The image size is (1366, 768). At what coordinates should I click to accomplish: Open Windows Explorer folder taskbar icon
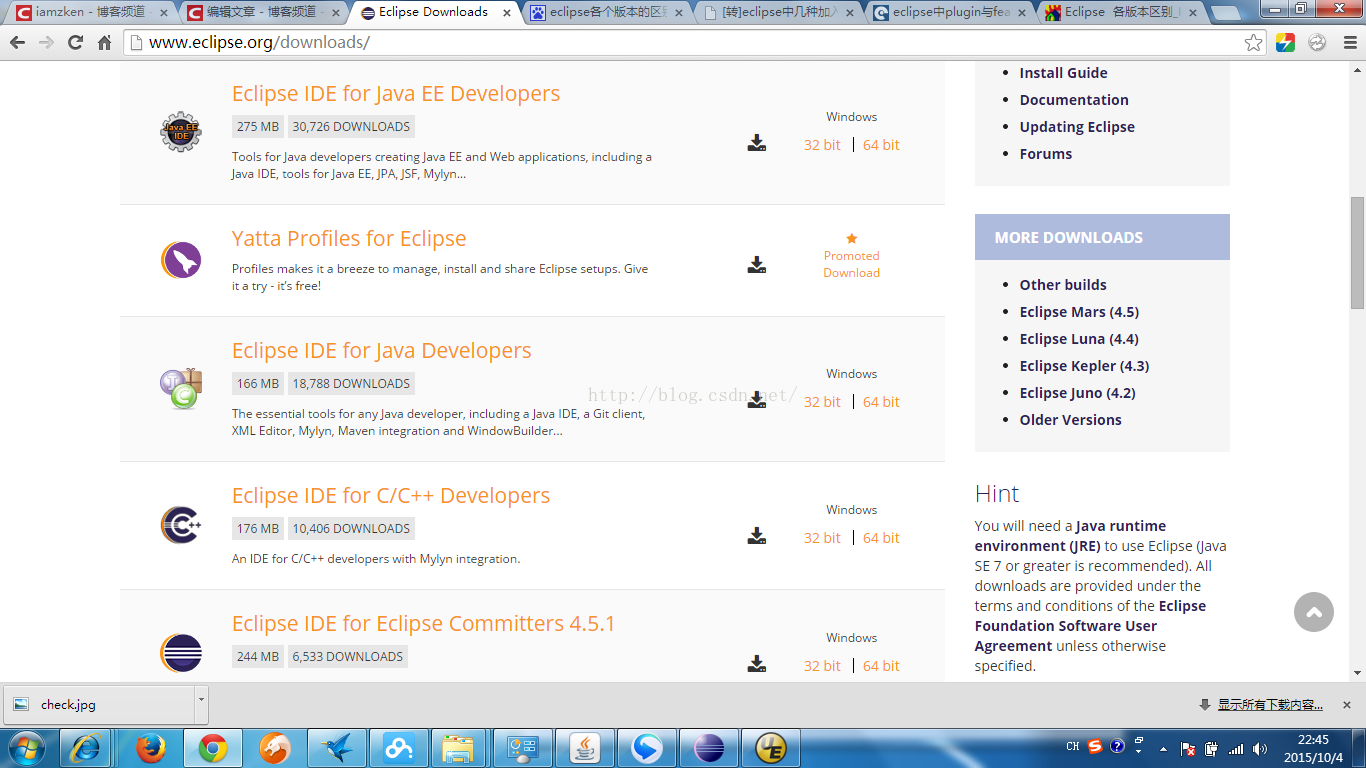point(459,748)
